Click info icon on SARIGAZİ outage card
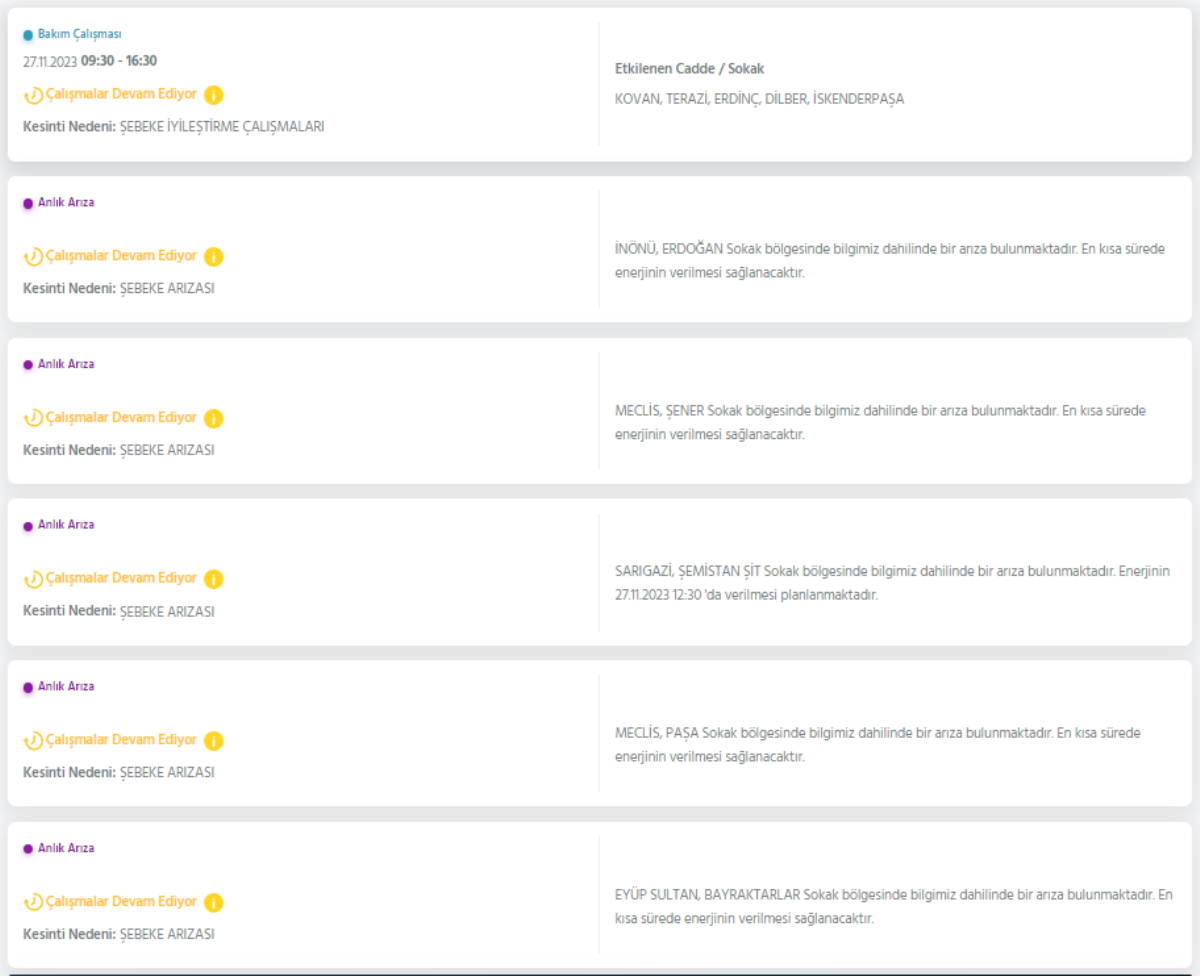Screen dimensions: 1200x976 [213, 579]
